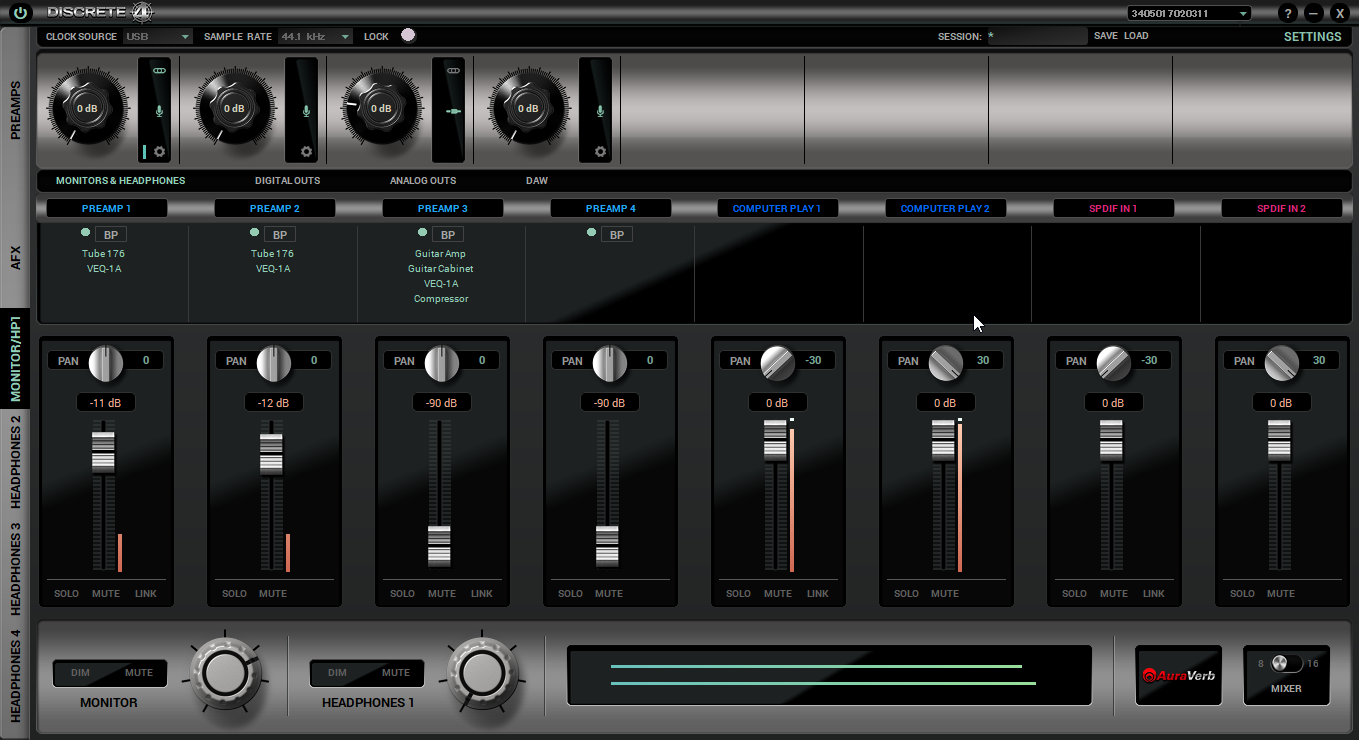Click SPDIF In 1 pan knob
Viewport: 1359px width, 740px height.
pyautogui.click(x=1113, y=362)
